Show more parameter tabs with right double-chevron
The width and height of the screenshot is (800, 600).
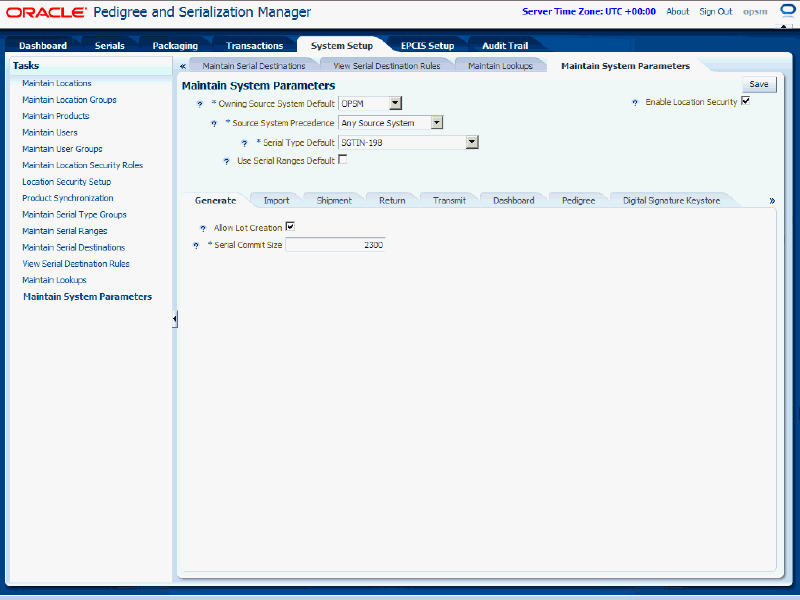772,201
